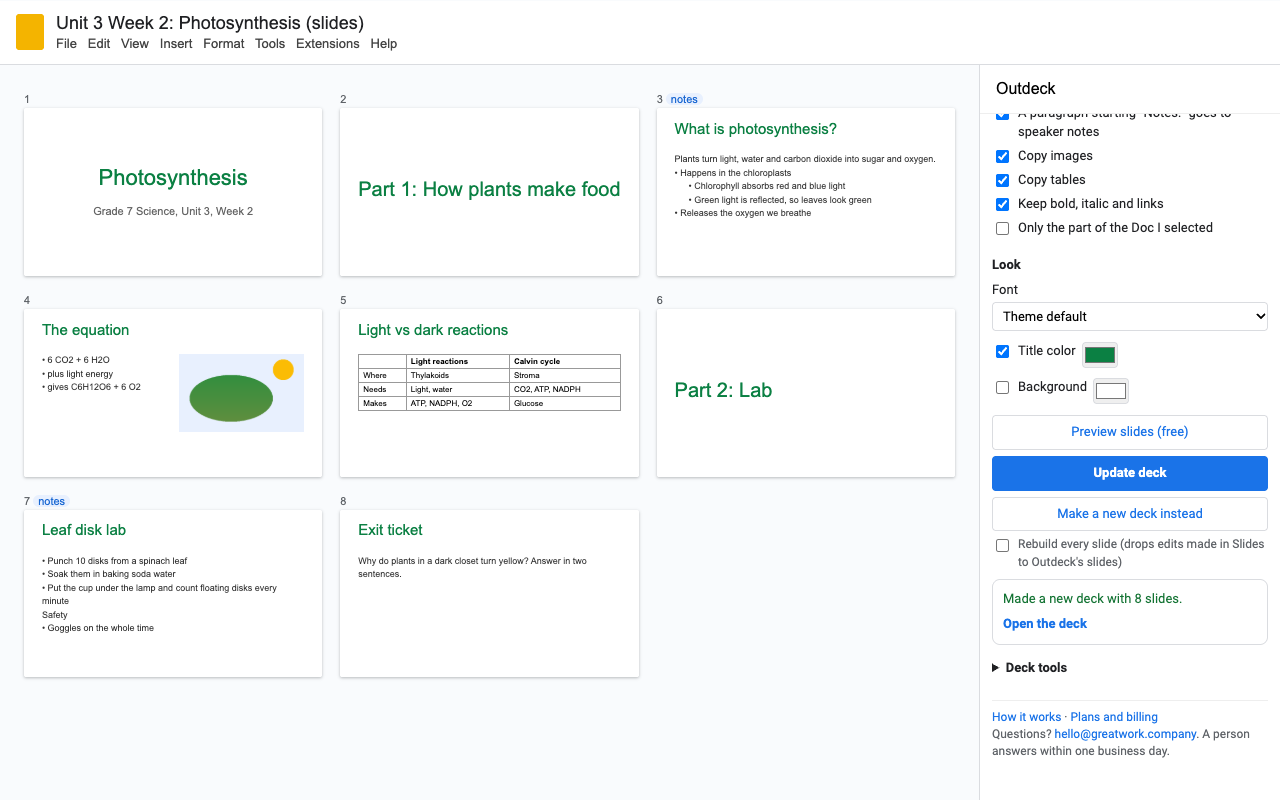The width and height of the screenshot is (1280, 800).
Task: Open the Font dropdown showing Theme default
Action: (1130, 316)
